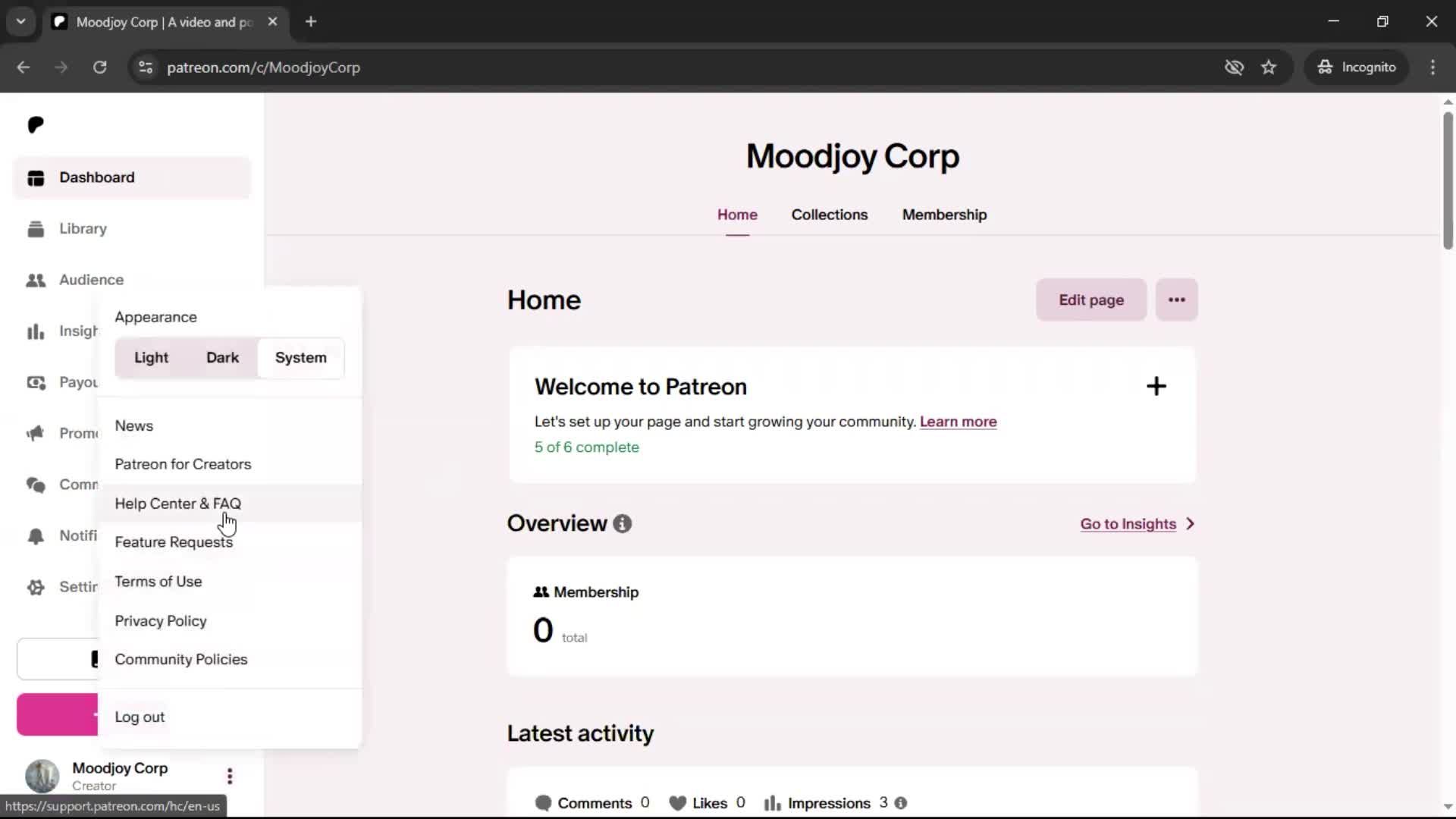
Task: Click the Overview info icon
Action: pos(623,524)
